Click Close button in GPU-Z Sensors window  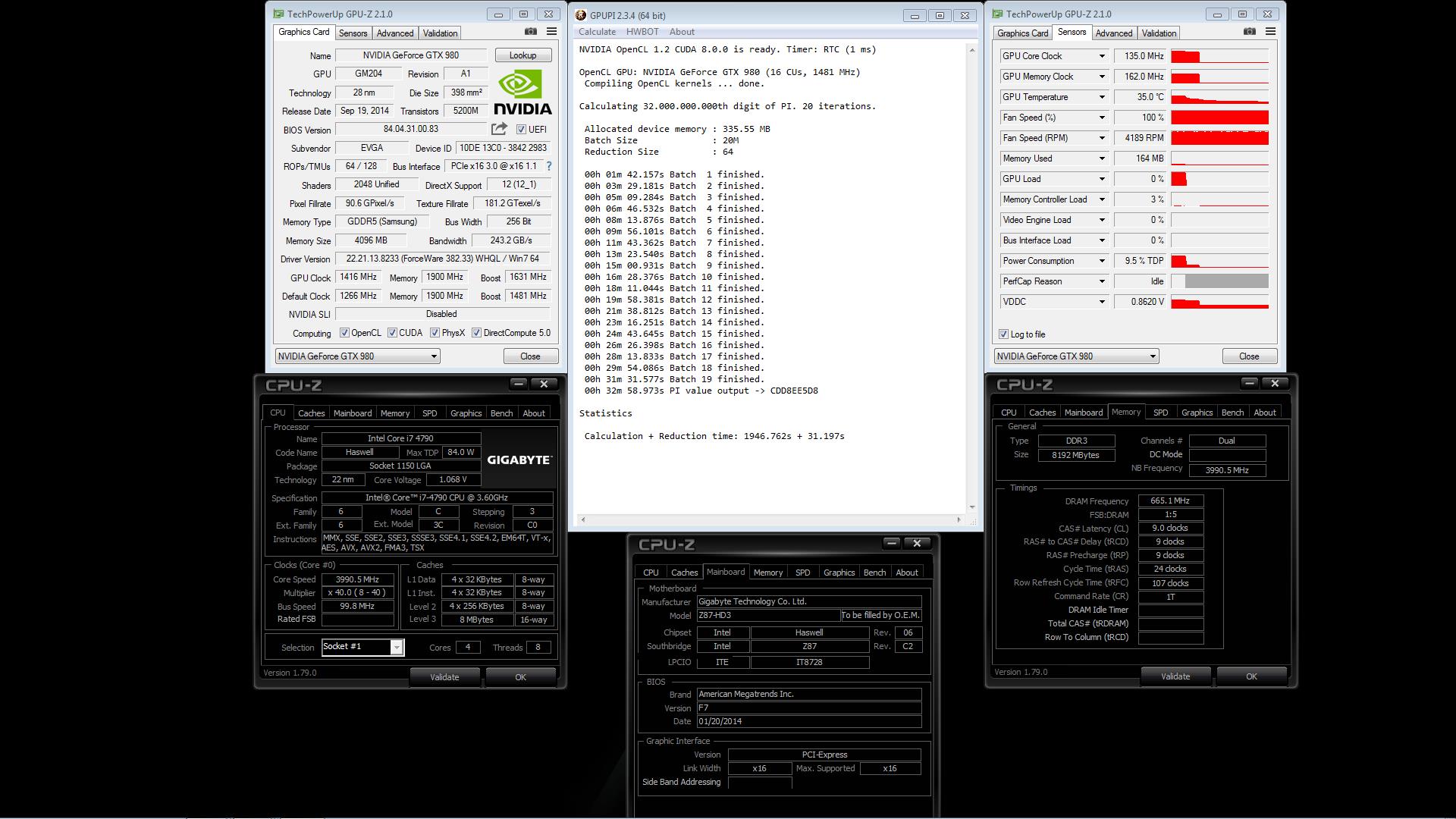(1249, 356)
